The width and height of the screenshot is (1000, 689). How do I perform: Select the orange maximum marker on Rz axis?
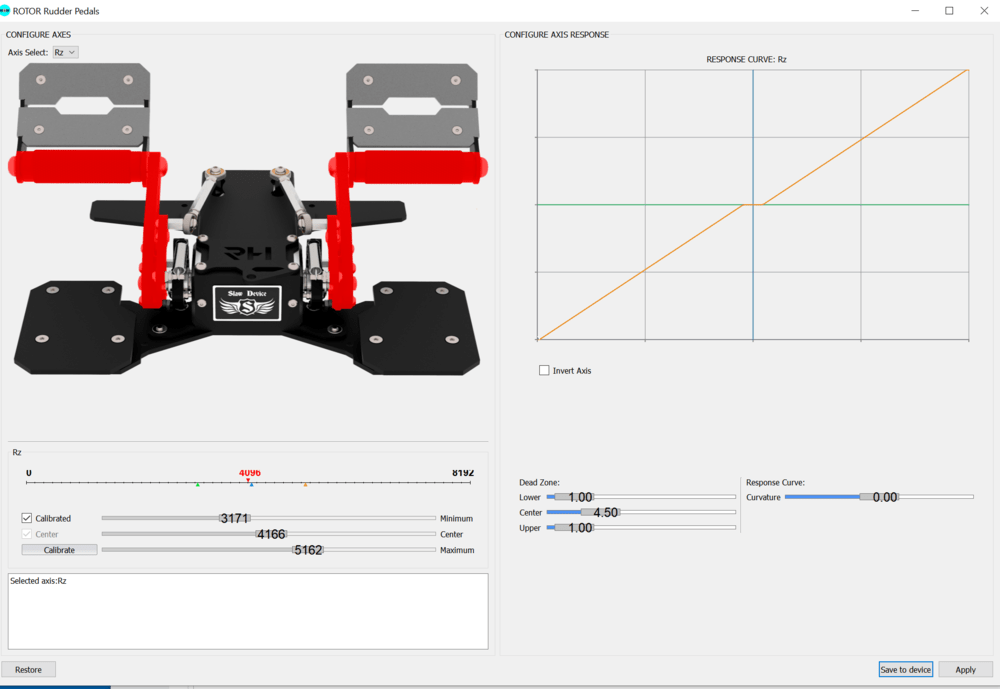tap(305, 484)
